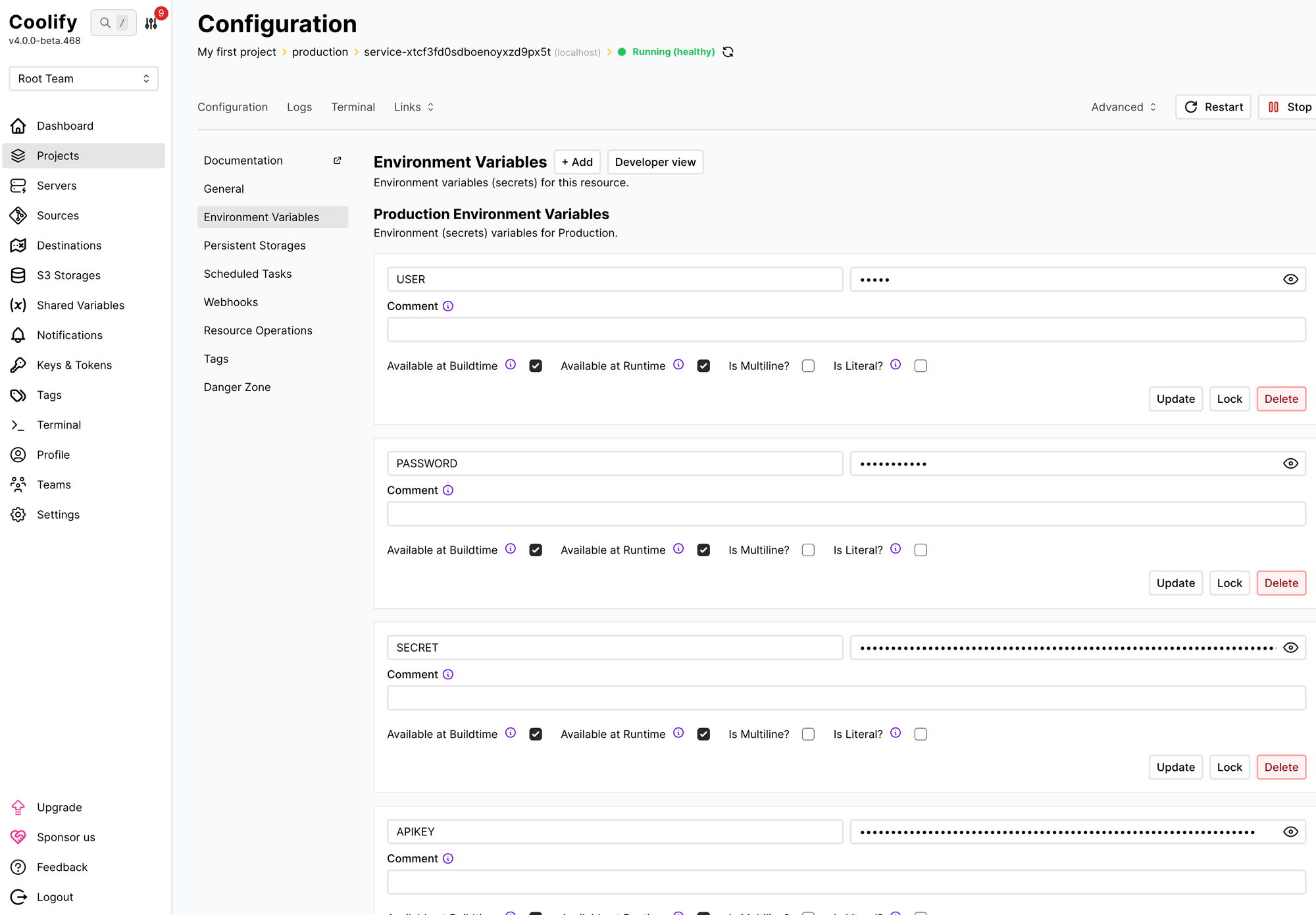The image size is (1316, 915).
Task: Uncheck Available at Buildtime for USER
Action: point(536,366)
